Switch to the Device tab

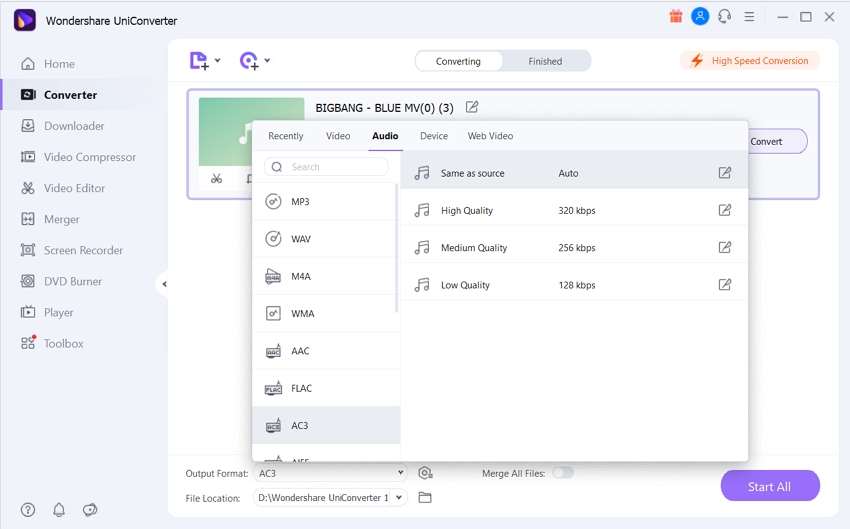click(x=434, y=136)
